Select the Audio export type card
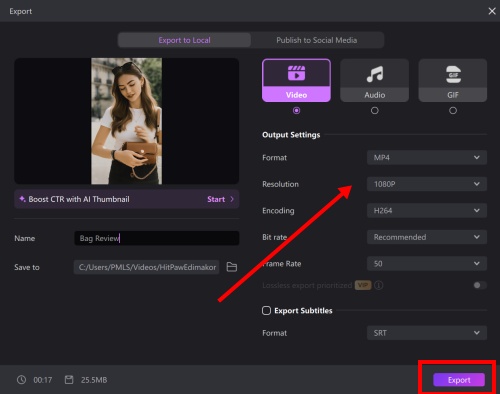The height and width of the screenshot is (394, 500). (x=374, y=80)
